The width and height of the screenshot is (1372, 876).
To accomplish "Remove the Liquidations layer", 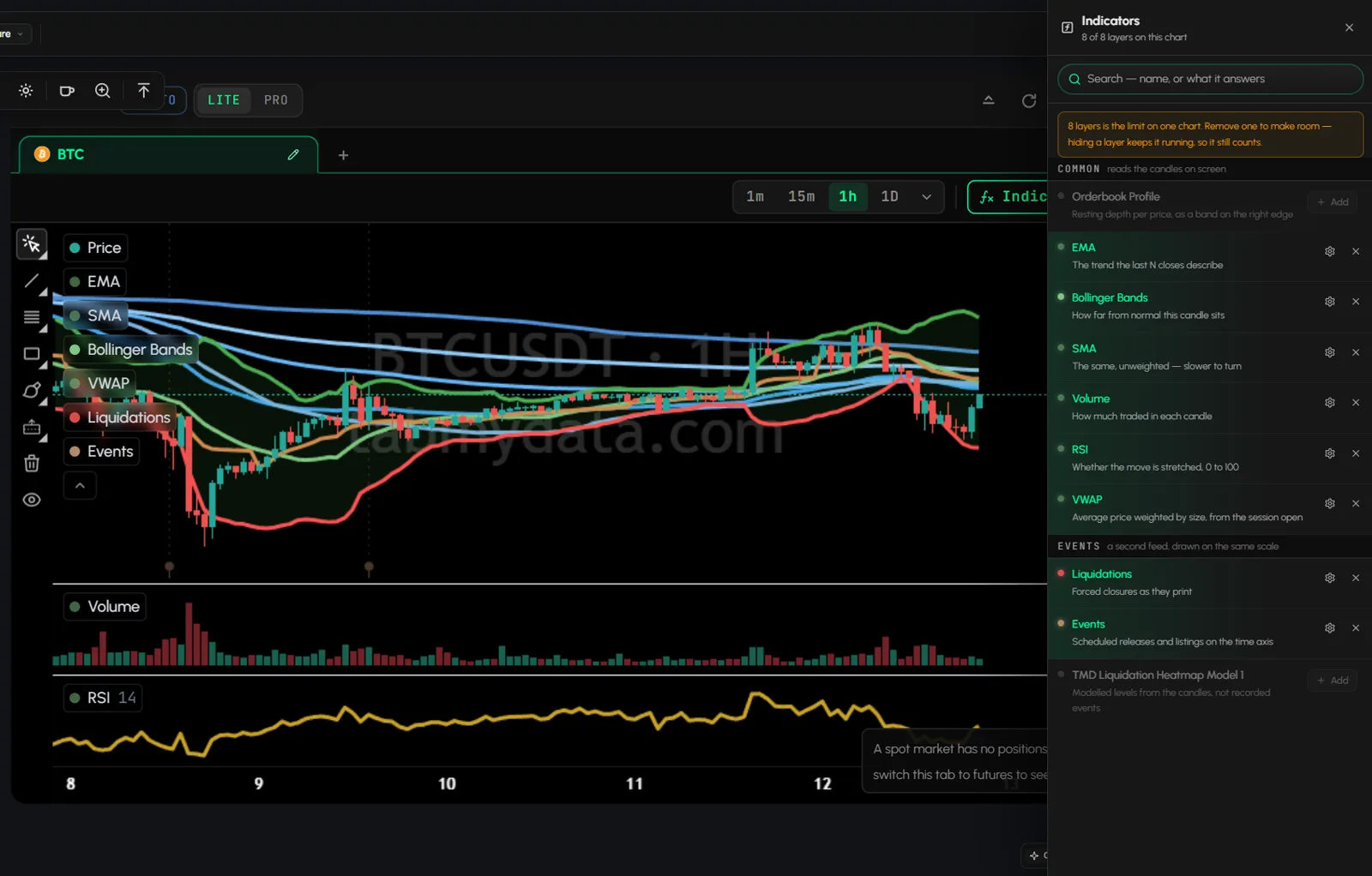I will (1356, 579).
